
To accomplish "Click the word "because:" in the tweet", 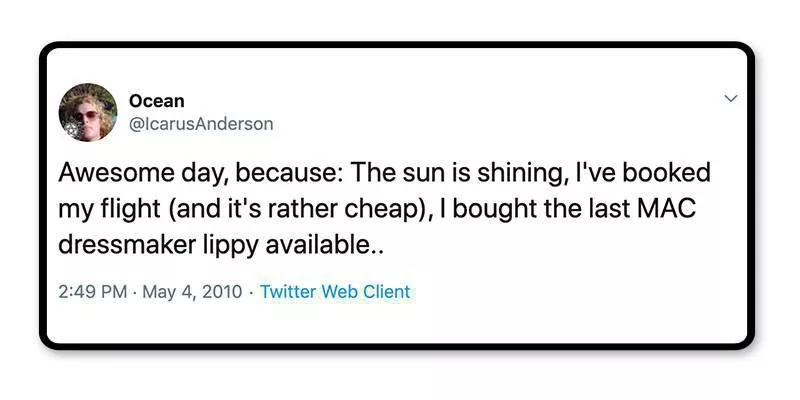I will tap(286, 173).
